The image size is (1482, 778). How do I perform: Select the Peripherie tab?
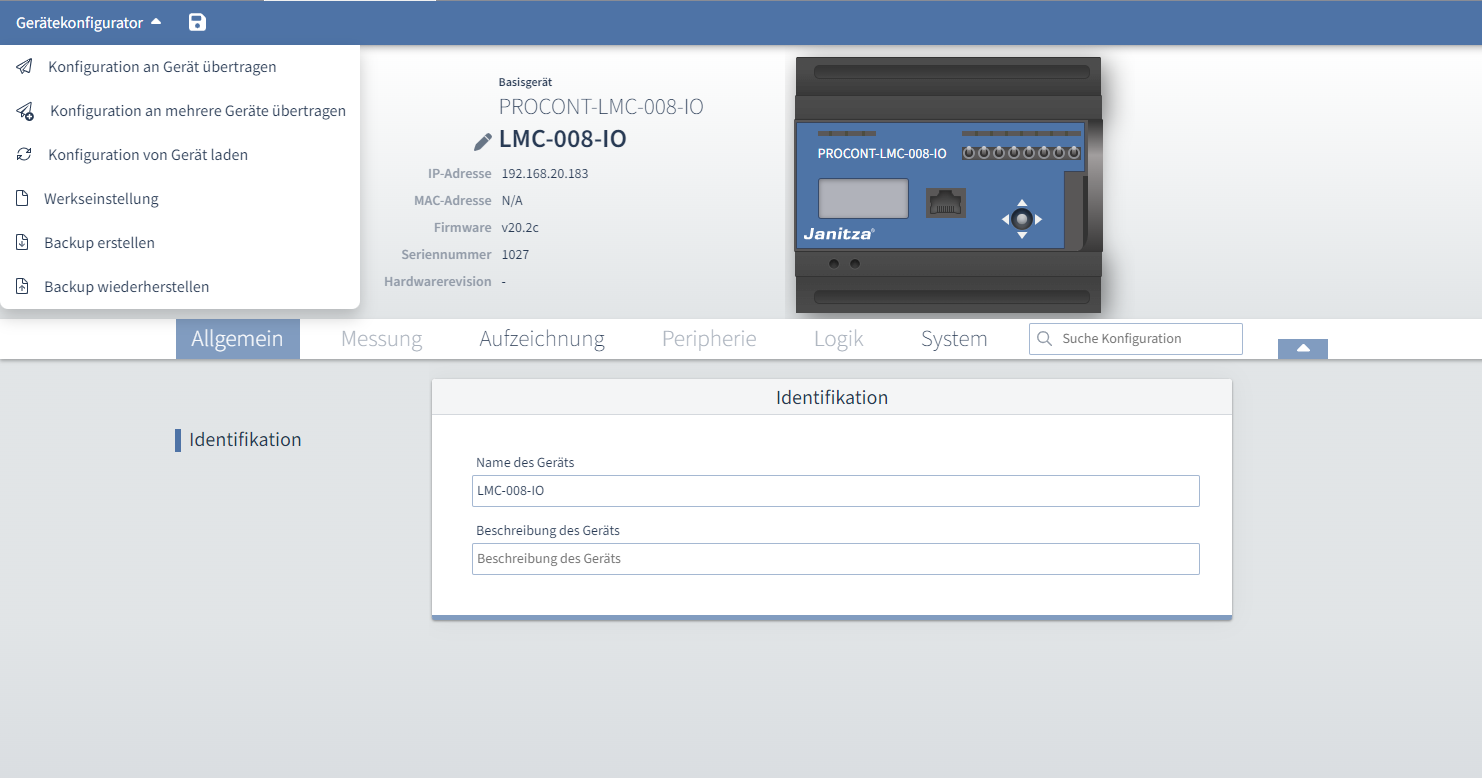pos(708,338)
